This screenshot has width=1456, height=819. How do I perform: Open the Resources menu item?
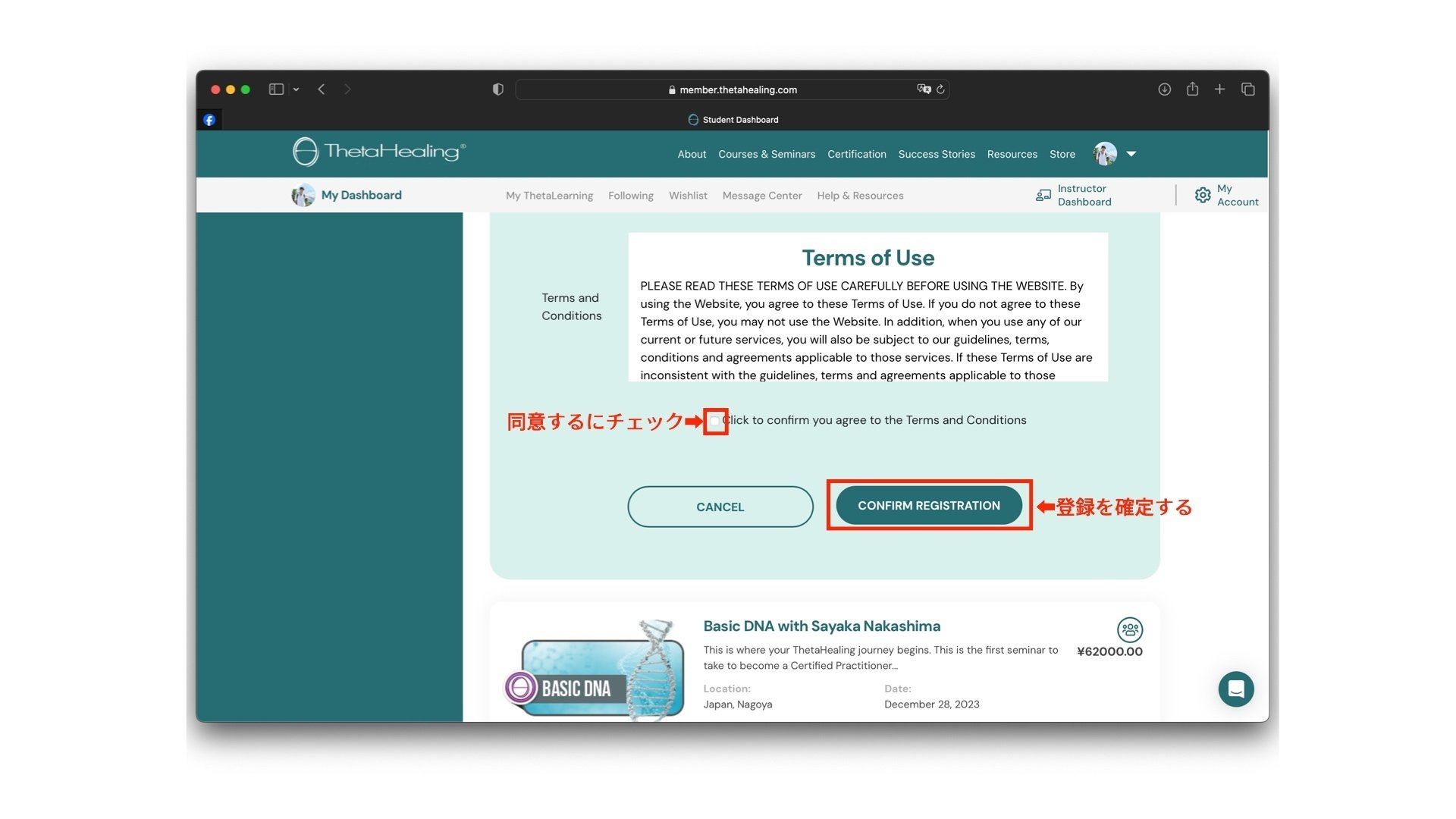click(x=1012, y=154)
